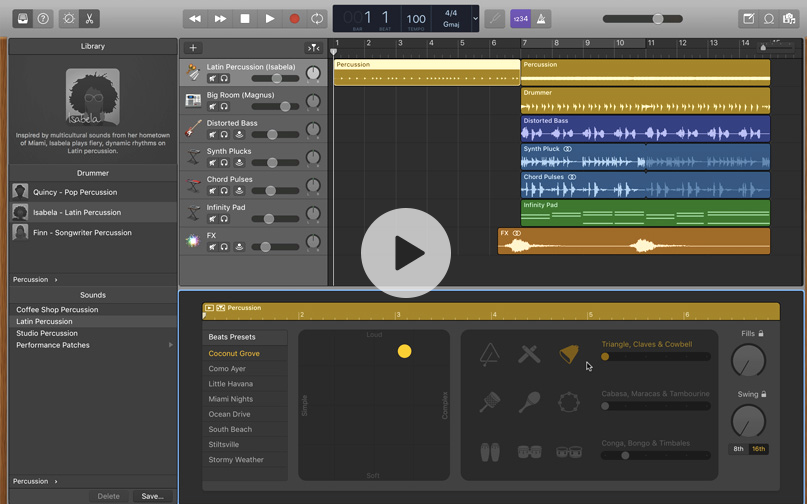Click the pan knob on FX track
807x504 pixels.
click(x=313, y=241)
